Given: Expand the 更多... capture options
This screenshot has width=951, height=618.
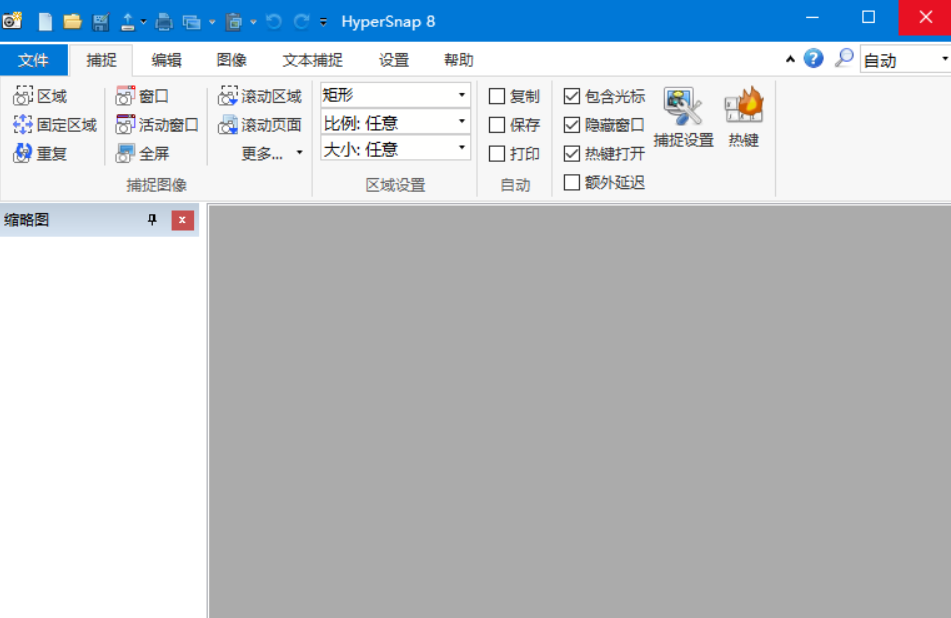Looking at the screenshot, I should point(272,153).
